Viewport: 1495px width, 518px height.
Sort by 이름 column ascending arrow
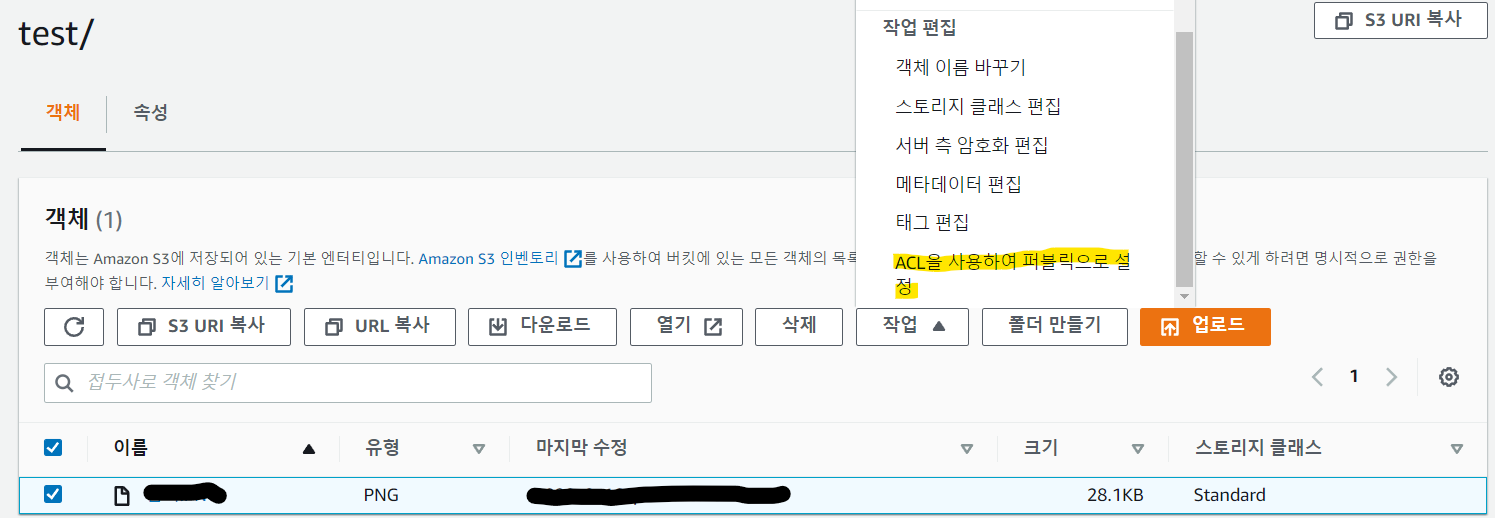[309, 449]
